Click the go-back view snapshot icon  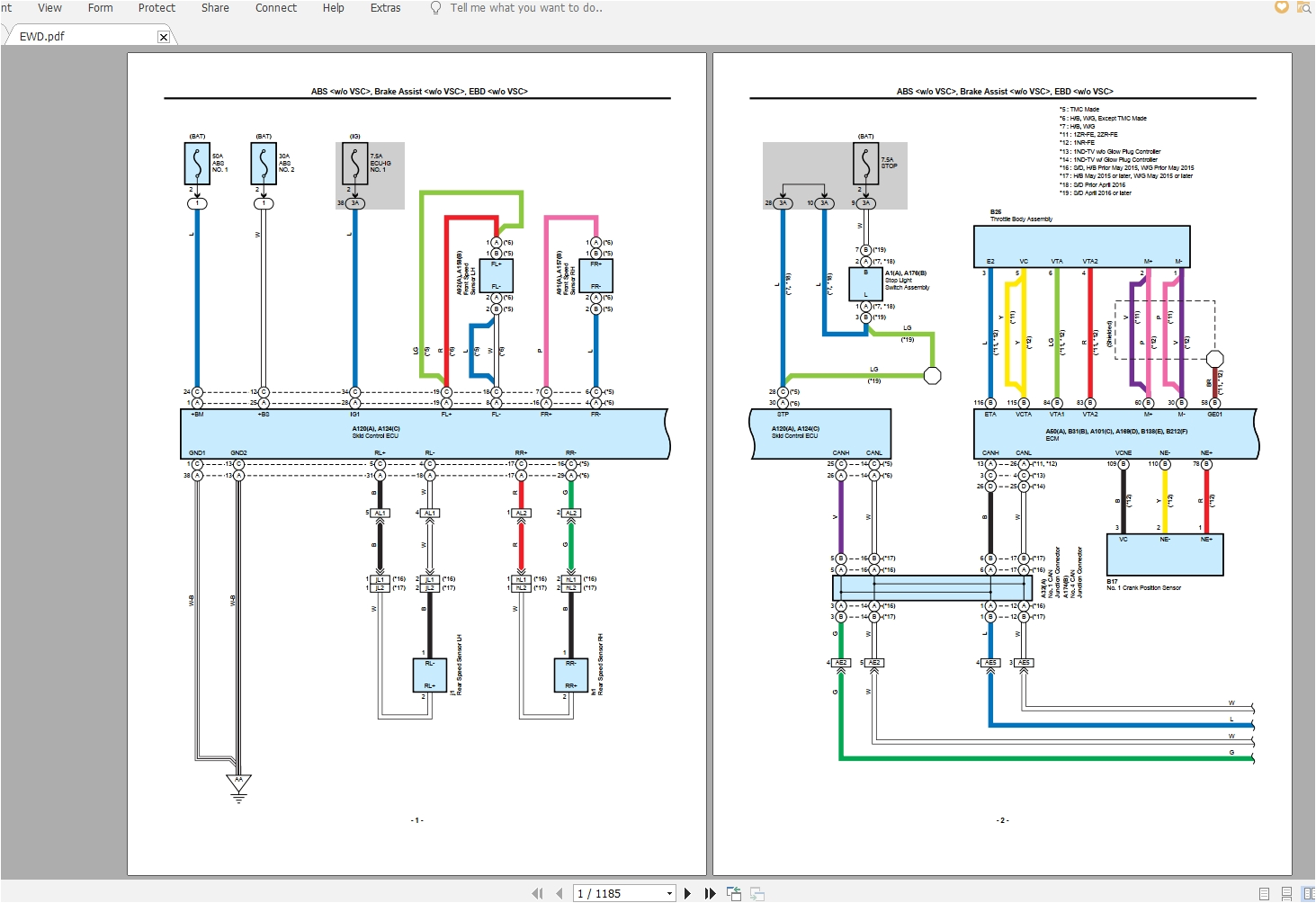(x=734, y=892)
